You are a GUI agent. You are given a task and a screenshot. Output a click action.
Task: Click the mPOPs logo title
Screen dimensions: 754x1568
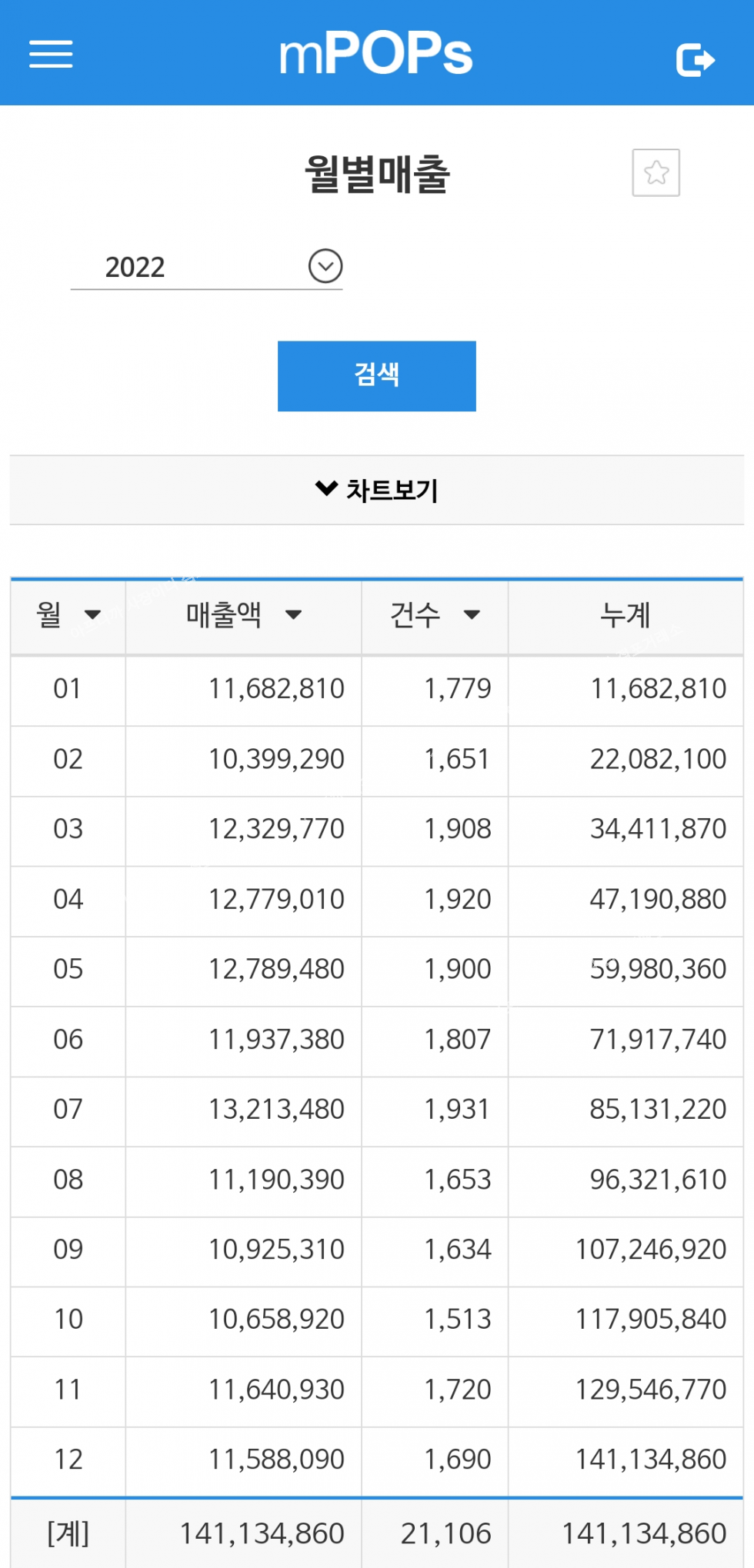(375, 54)
